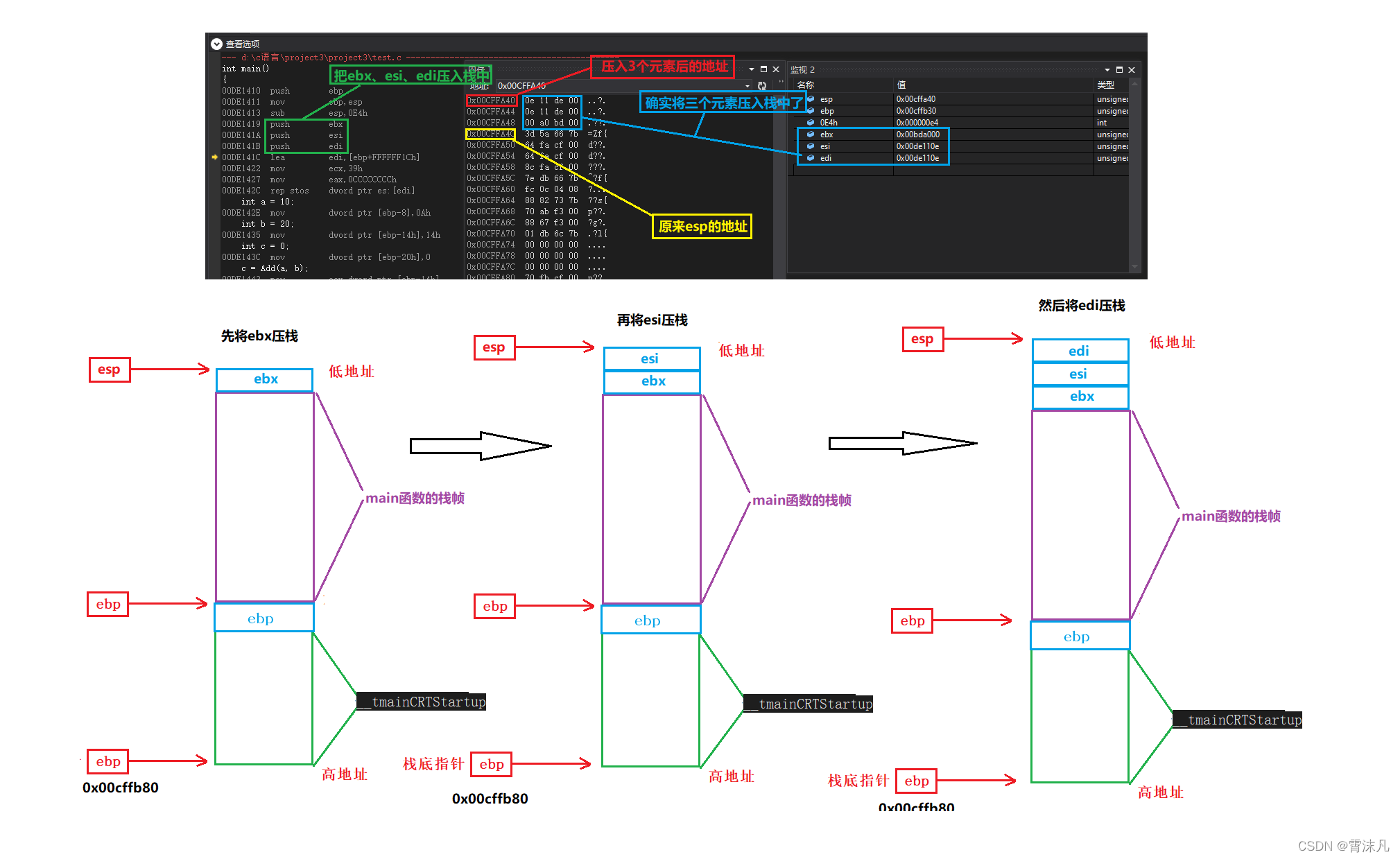Click the ebx variable icon in watch
The height and width of the screenshot is (859, 1400).
pyautogui.click(x=810, y=135)
